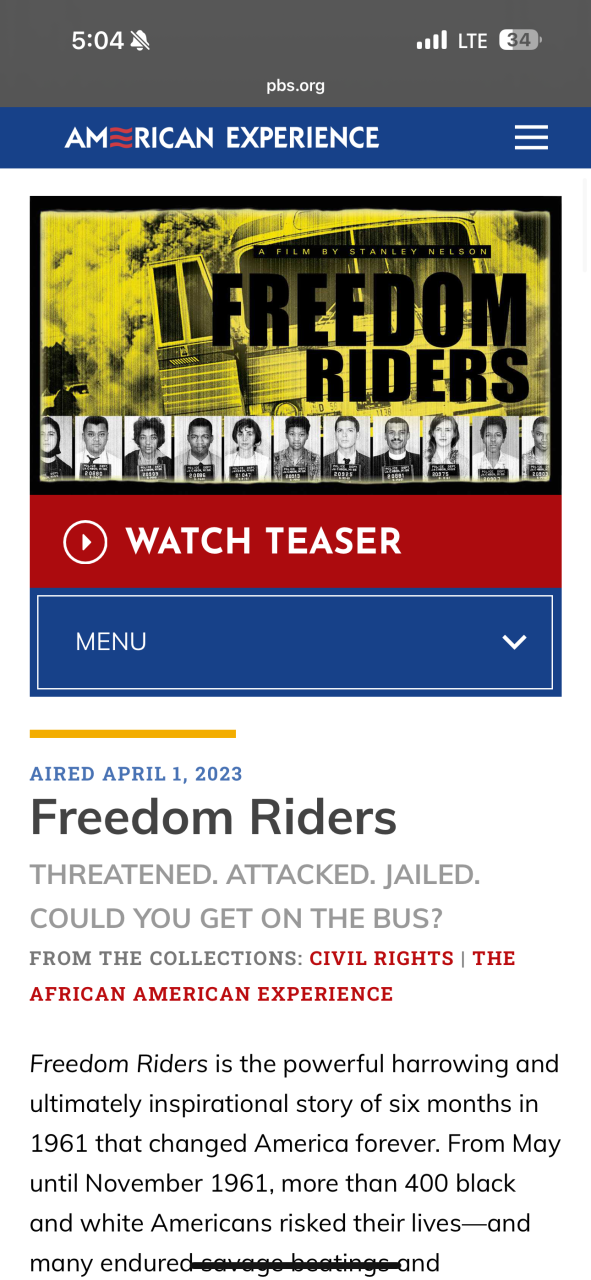591x1280 pixels.
Task: Tap the 'Threatened. Attacked. Jailed.' tagline
Action: tap(255, 875)
